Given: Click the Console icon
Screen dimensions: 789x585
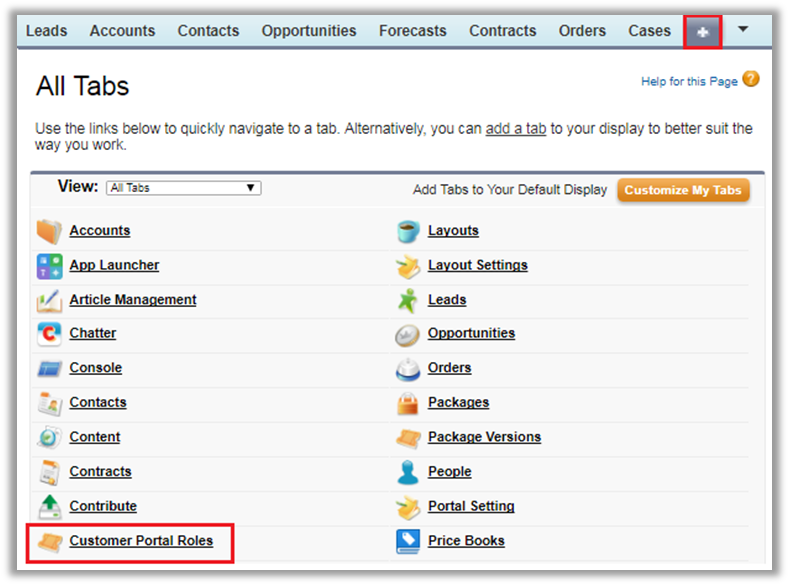Looking at the screenshot, I should (49, 369).
